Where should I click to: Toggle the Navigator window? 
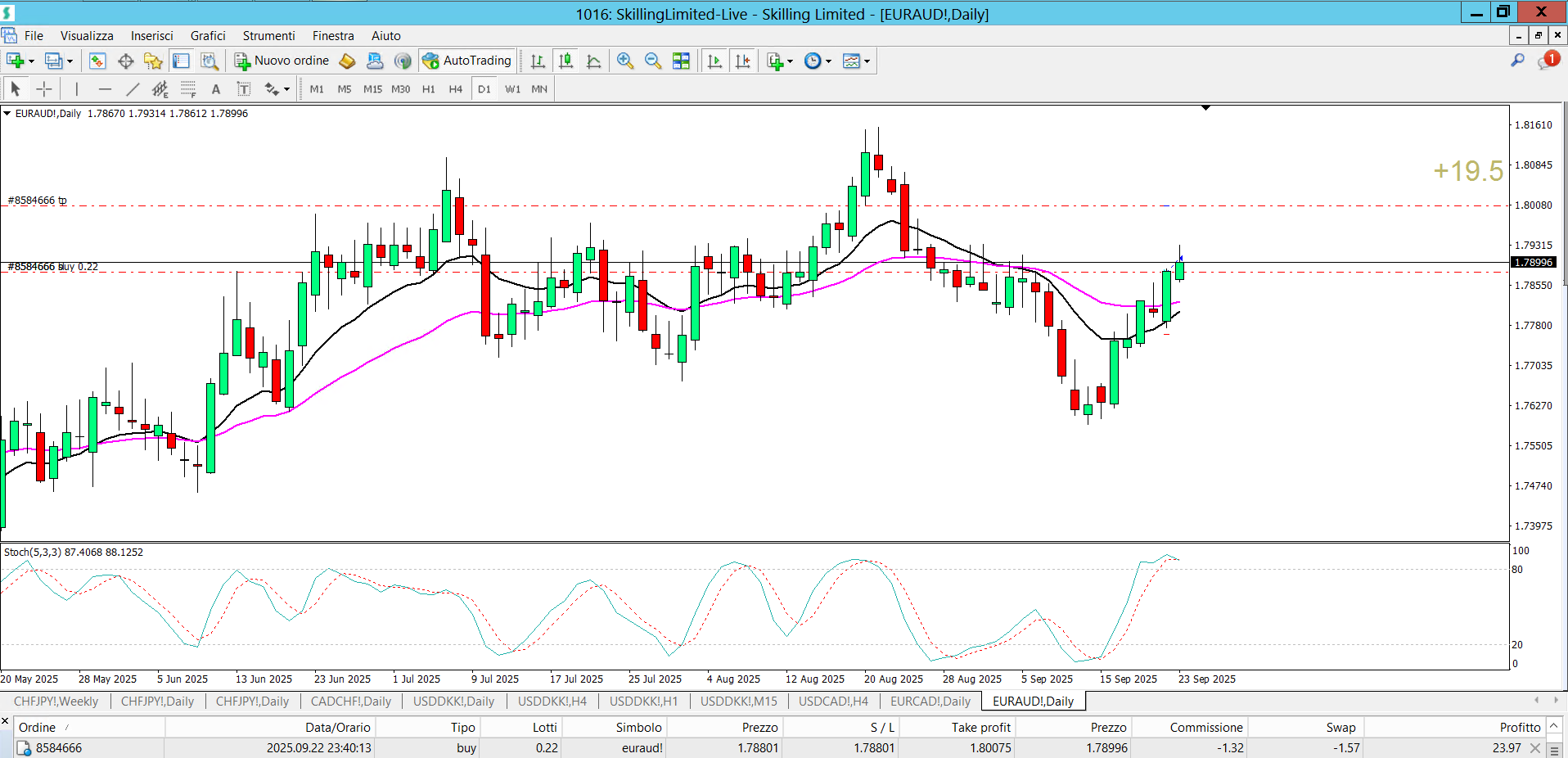coord(153,61)
